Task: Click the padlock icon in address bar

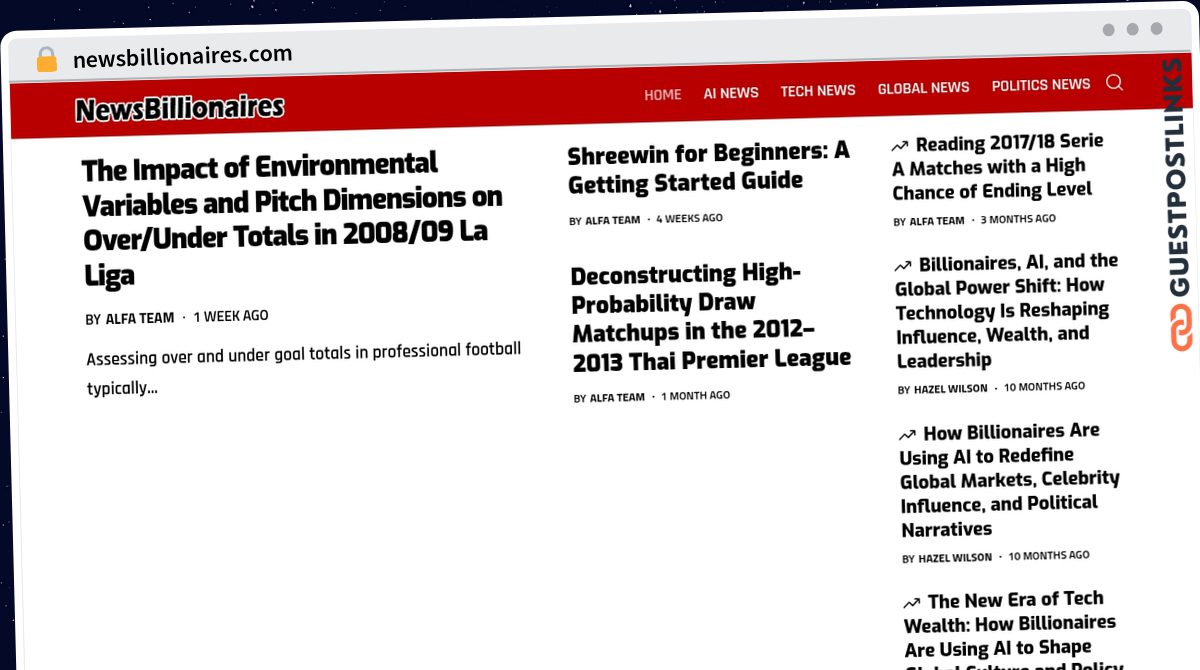Action: pyautogui.click(x=47, y=59)
